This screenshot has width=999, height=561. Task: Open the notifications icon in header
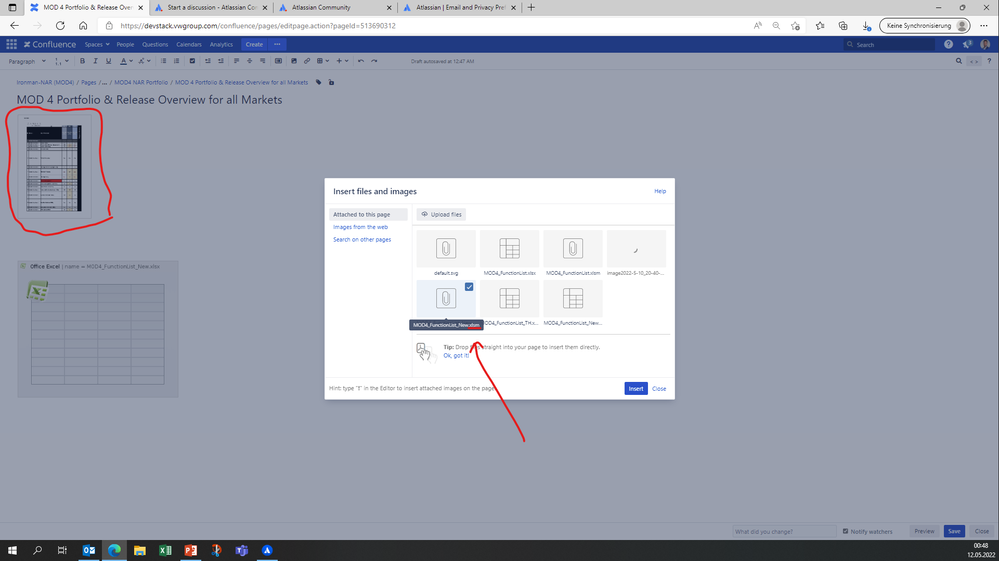point(967,45)
